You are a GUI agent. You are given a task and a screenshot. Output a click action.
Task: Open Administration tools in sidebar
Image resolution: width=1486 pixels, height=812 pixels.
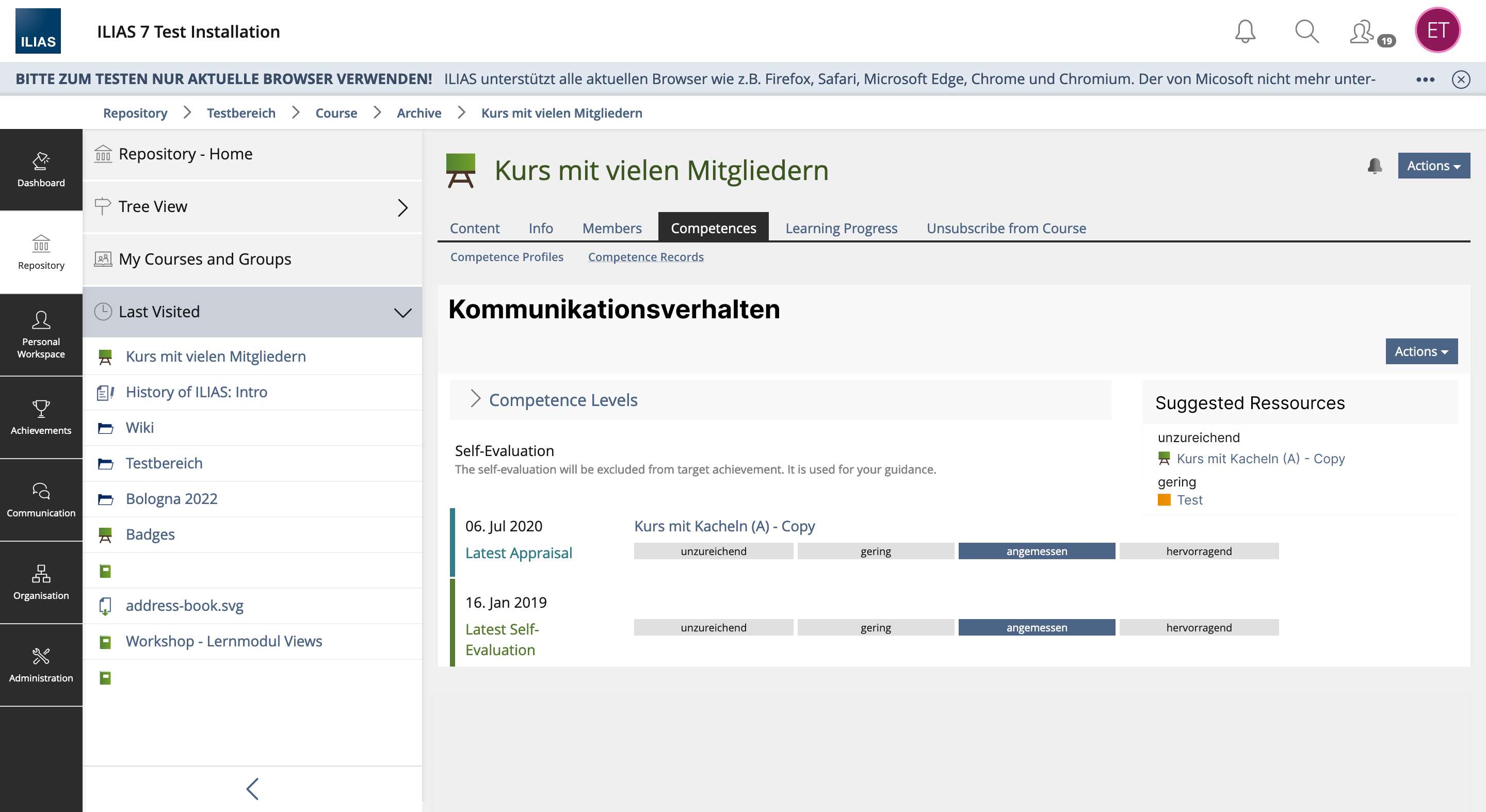point(41,664)
